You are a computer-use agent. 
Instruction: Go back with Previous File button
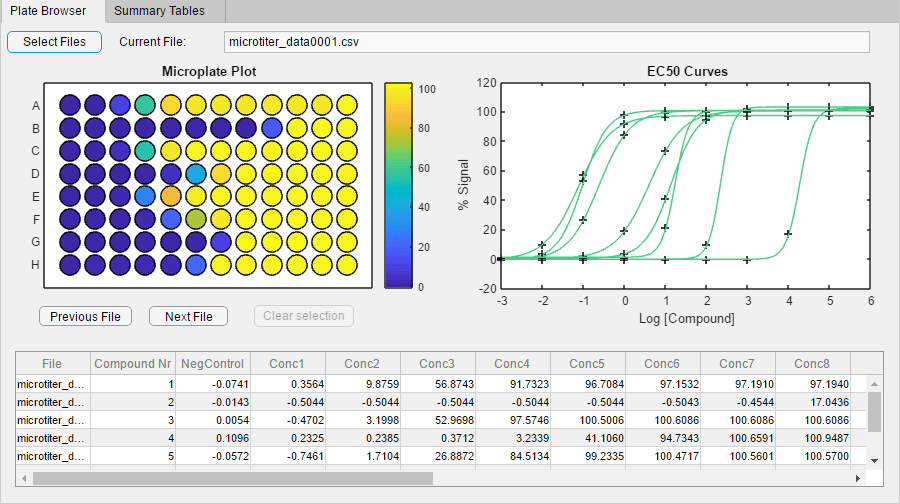(85, 316)
